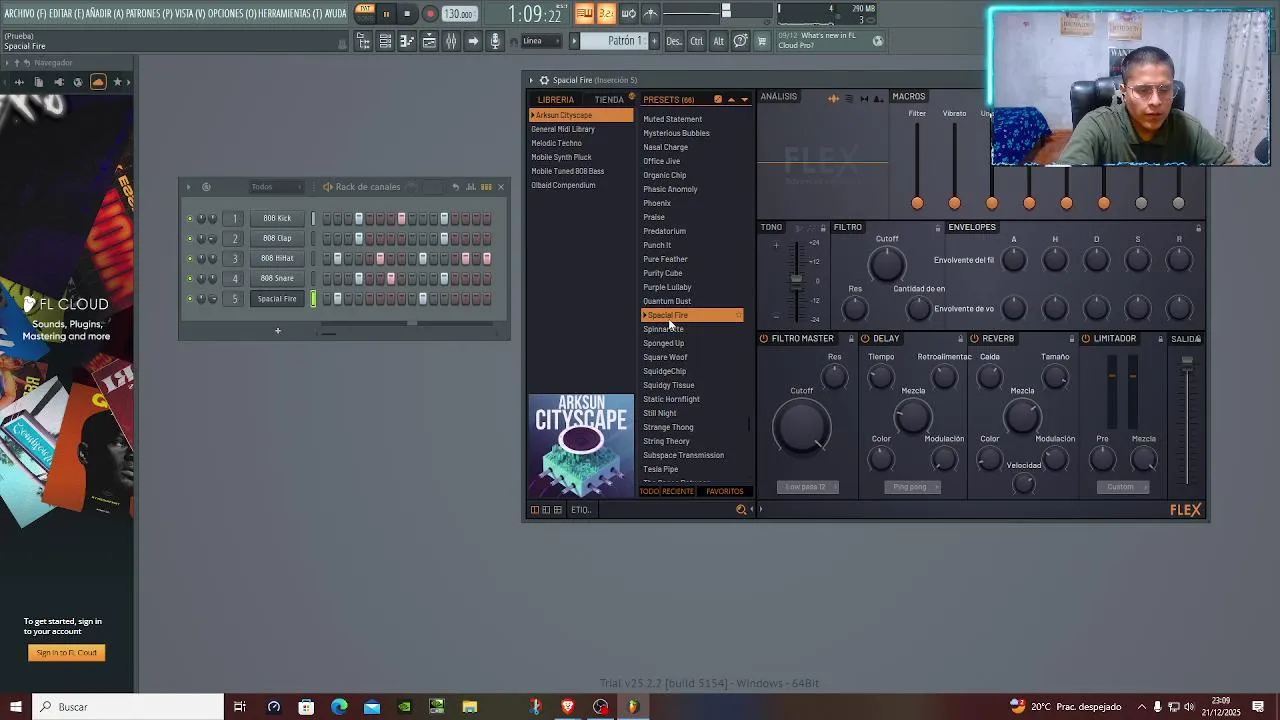Viewport: 1280px width, 720px height.
Task: Click the record button in transport bar
Action: click(x=430, y=14)
